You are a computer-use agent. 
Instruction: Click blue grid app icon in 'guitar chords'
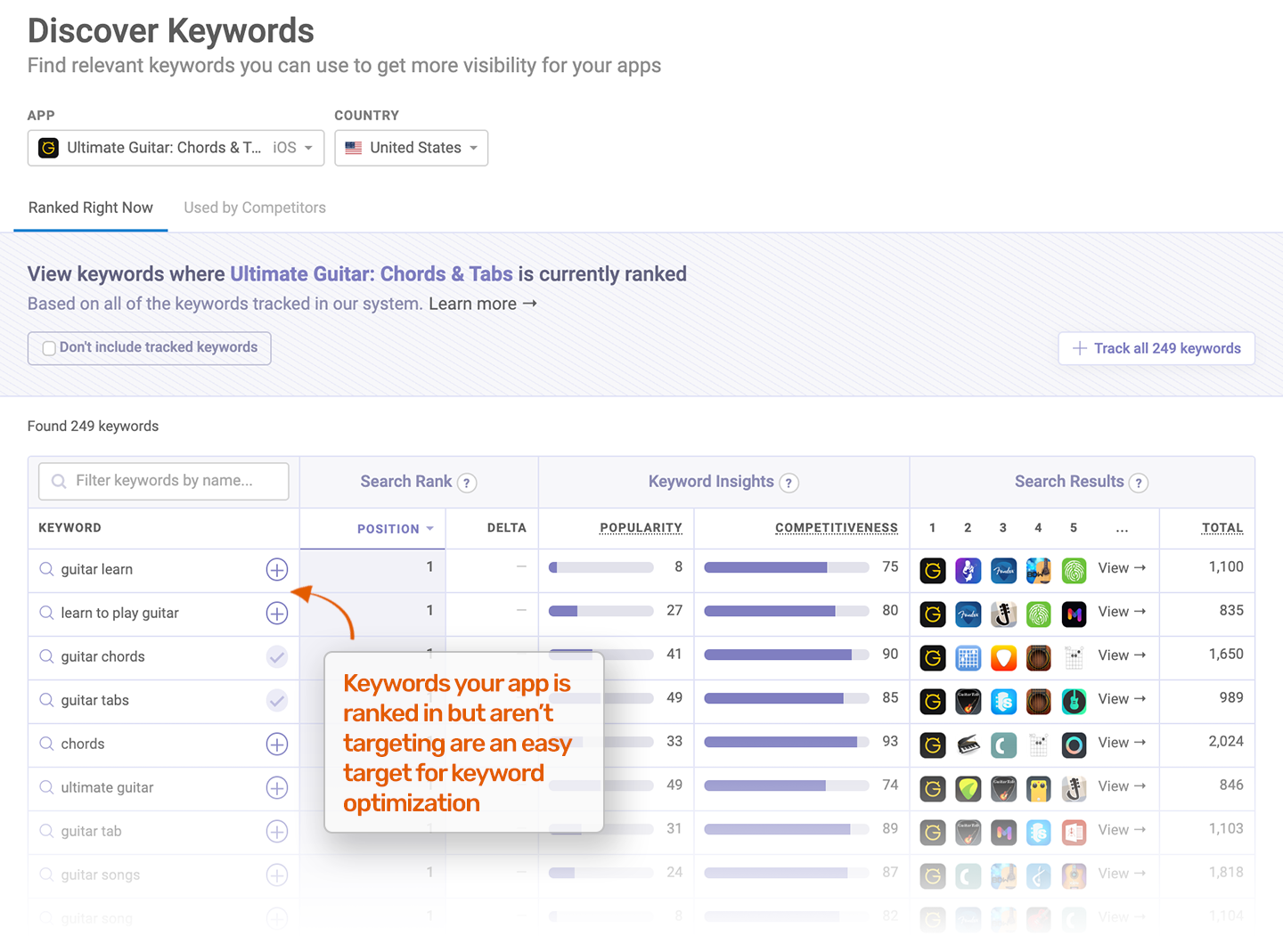tap(968, 657)
